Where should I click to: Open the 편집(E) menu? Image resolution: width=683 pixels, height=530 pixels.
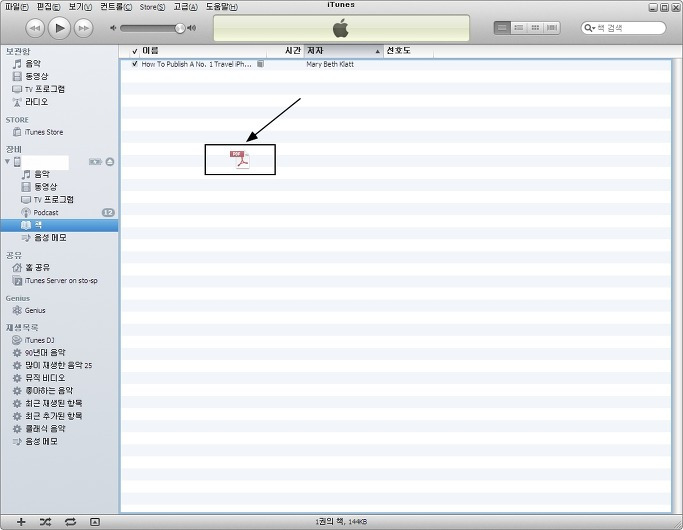[x=48, y=7]
